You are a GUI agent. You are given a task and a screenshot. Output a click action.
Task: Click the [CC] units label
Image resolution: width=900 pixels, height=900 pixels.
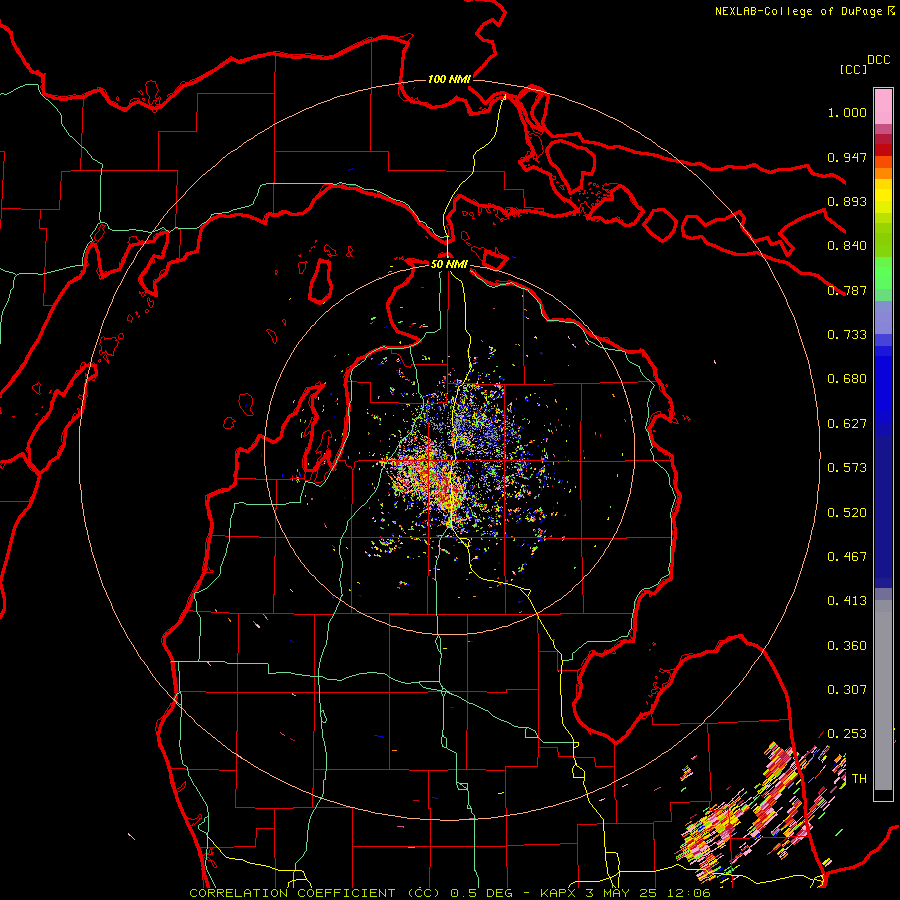click(854, 69)
